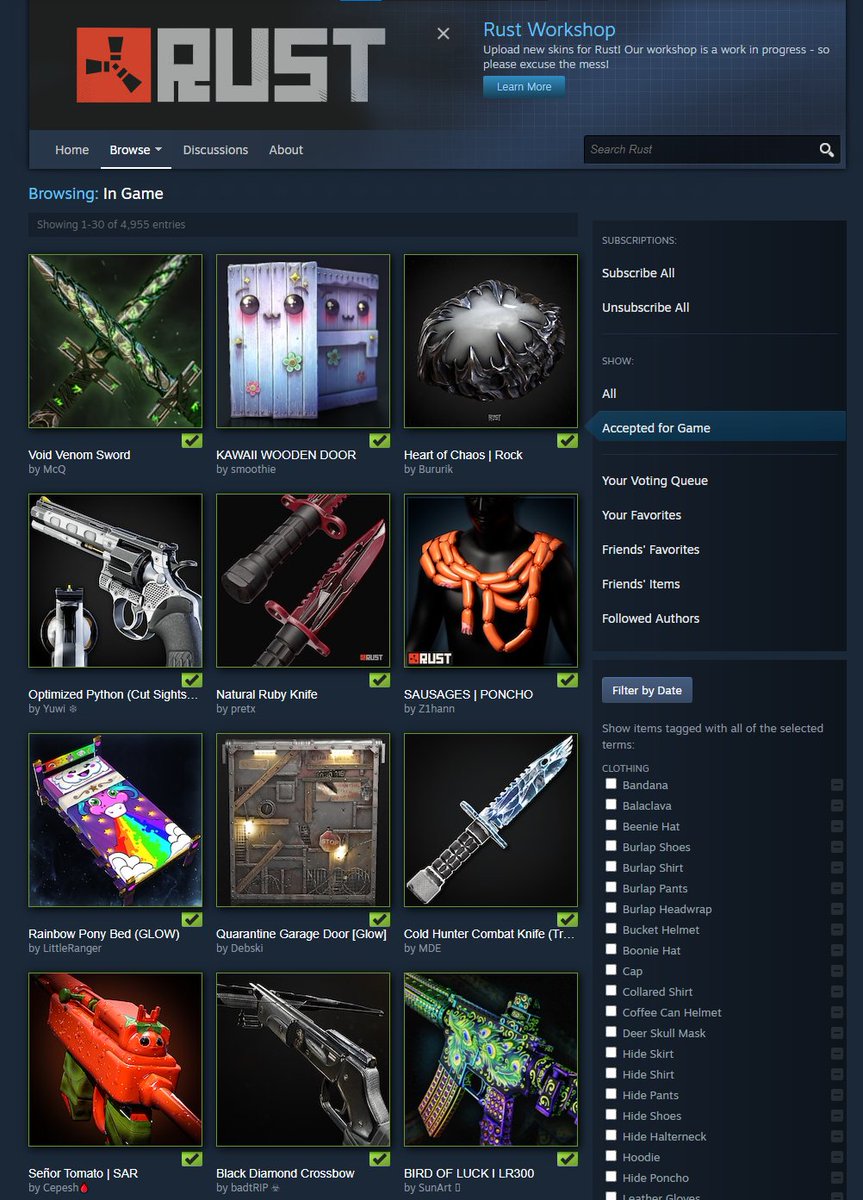Click green checkmark under Optimized Python
Image resolution: width=863 pixels, height=1200 pixels.
click(x=192, y=680)
